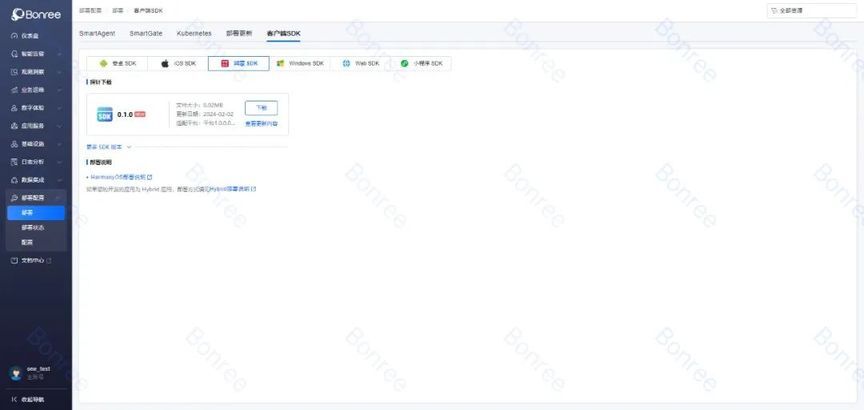Click the 部署配置 wrench icon in sidebar
The image size is (864, 410).
click(14, 198)
